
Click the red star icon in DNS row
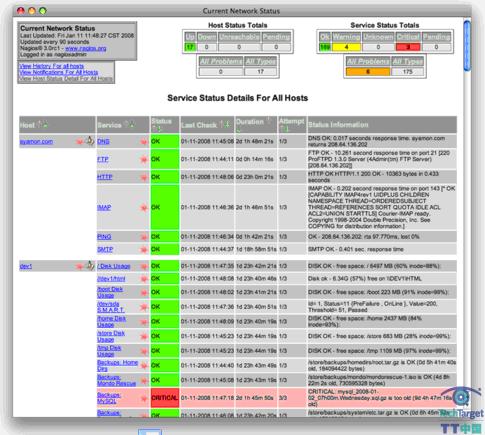(x=144, y=142)
